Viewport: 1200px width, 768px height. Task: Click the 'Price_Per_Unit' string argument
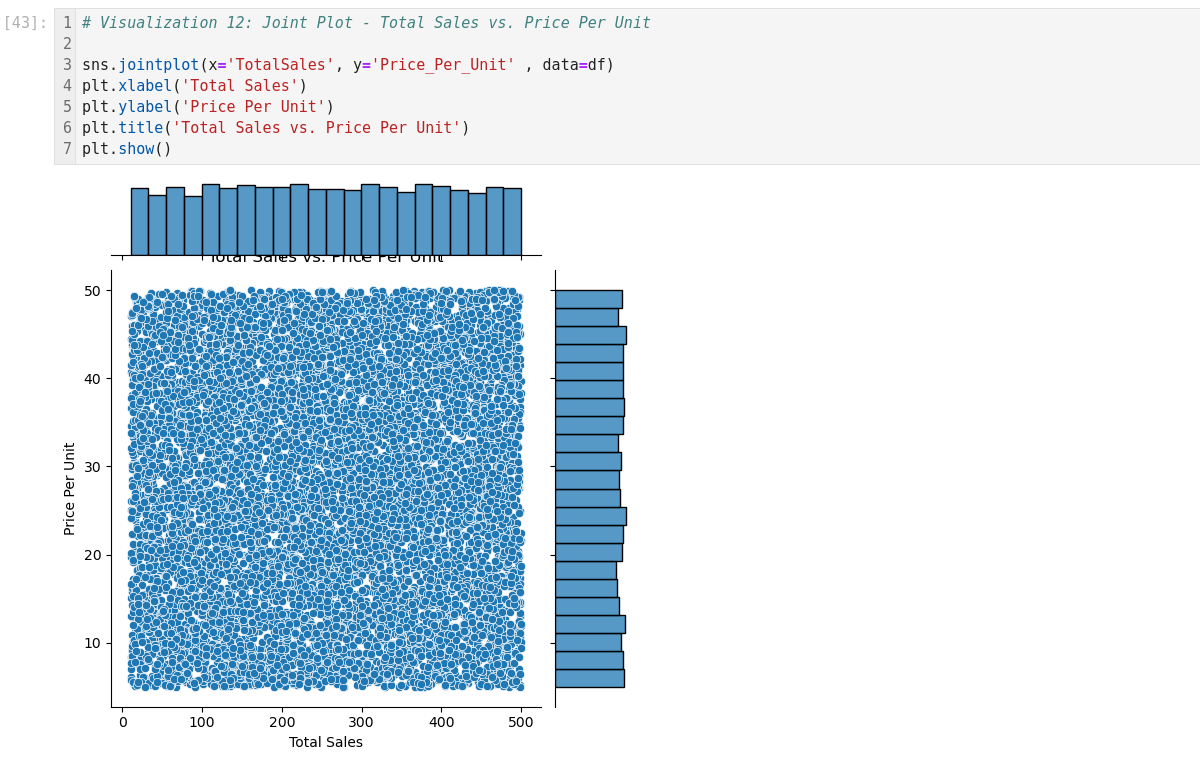tap(443, 65)
